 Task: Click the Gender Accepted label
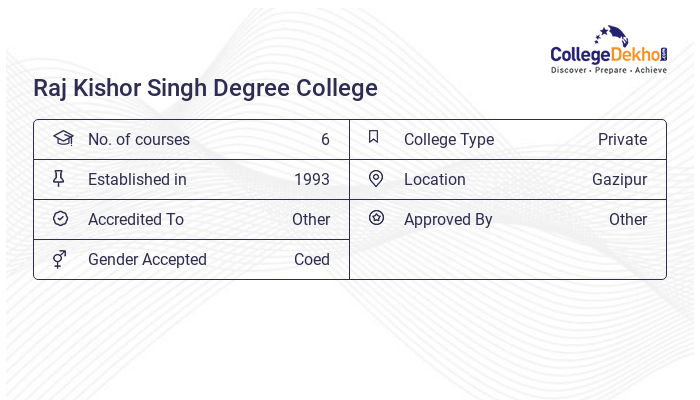(147, 259)
